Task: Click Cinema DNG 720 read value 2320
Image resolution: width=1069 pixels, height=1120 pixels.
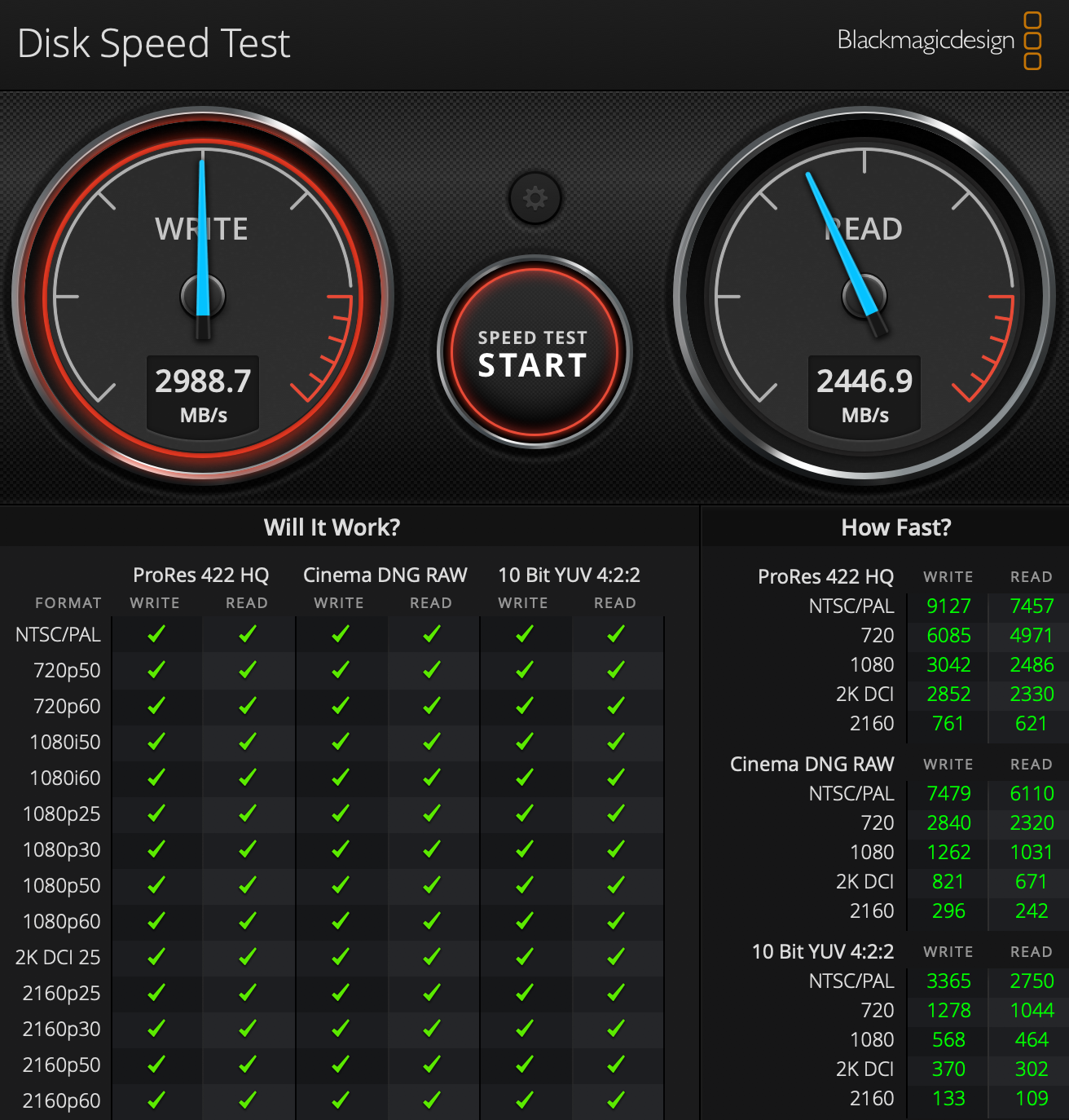Action: pos(1032,822)
